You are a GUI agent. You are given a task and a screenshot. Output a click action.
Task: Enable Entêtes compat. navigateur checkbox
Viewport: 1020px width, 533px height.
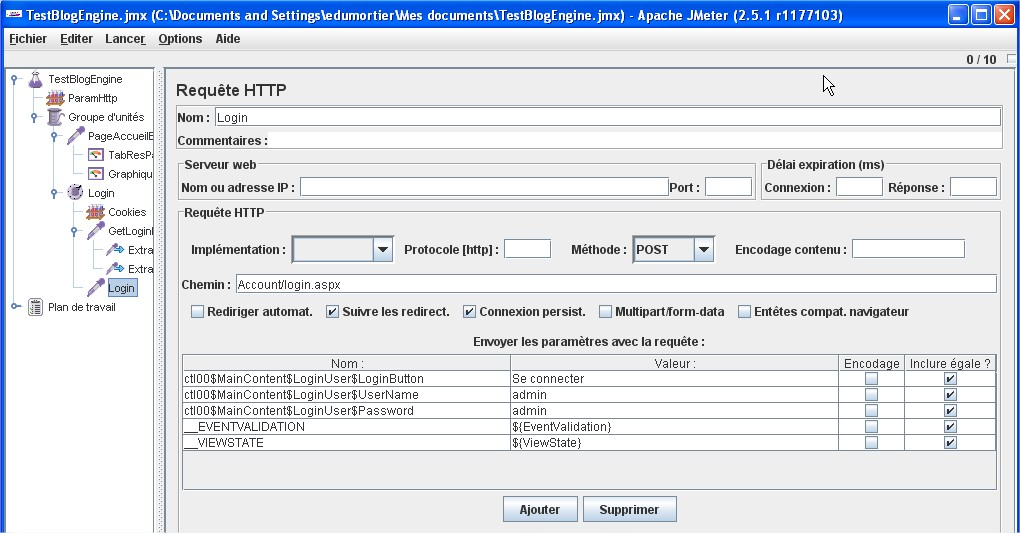click(744, 312)
